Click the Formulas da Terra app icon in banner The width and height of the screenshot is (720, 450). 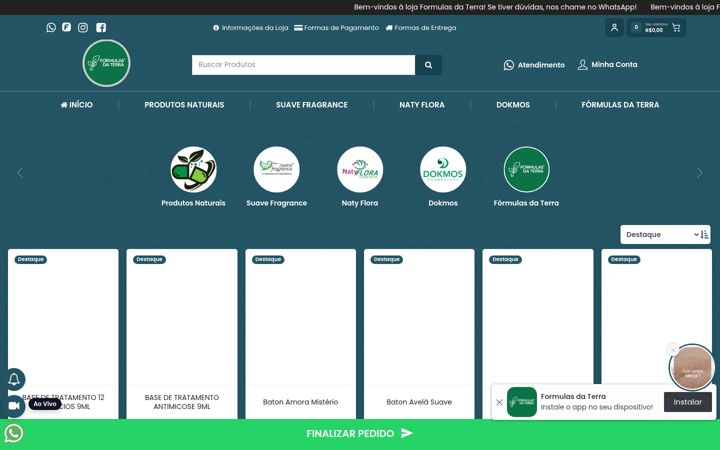click(522, 402)
